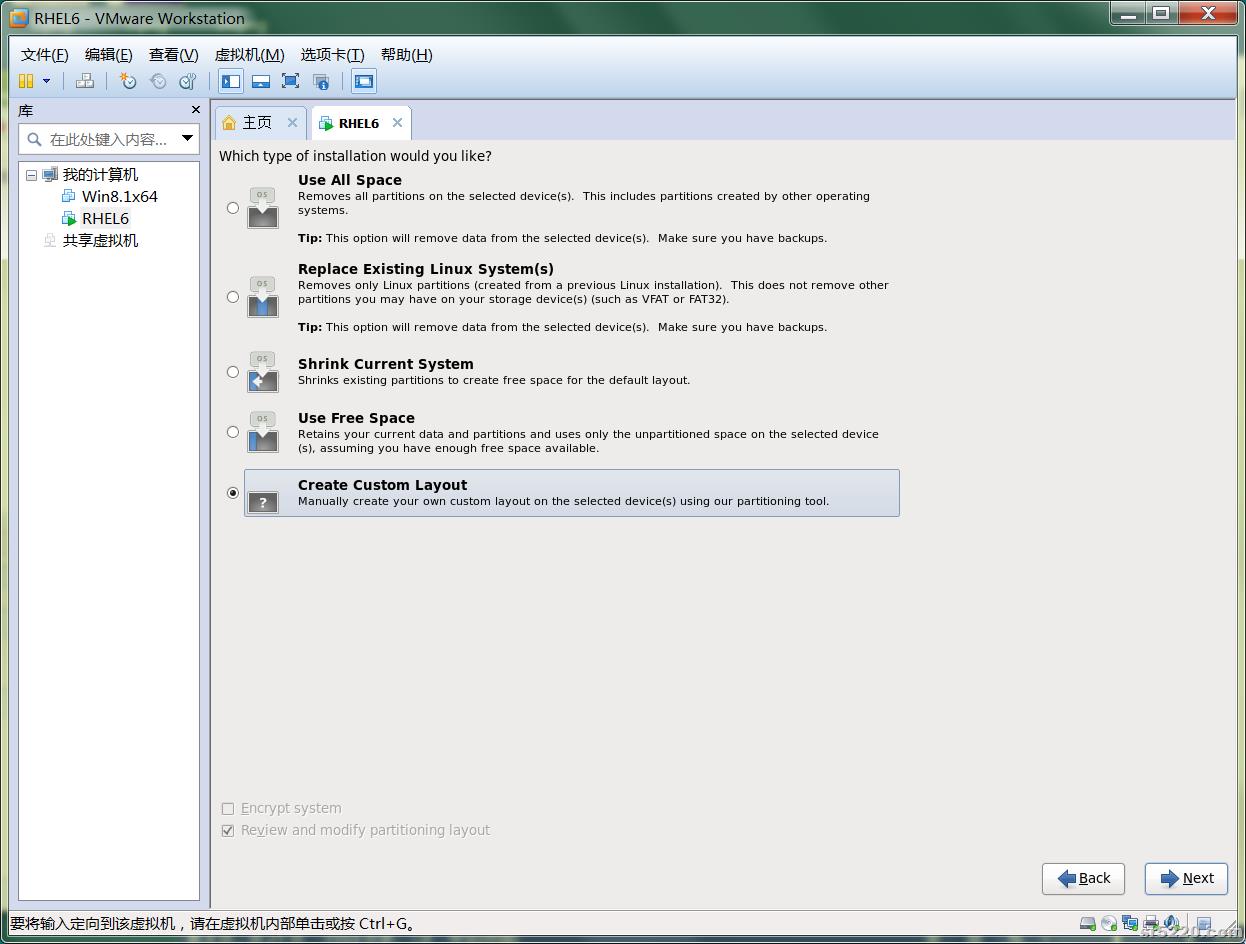1246x944 pixels.
Task: Open the 选项卡(T) menu
Action: (332, 54)
